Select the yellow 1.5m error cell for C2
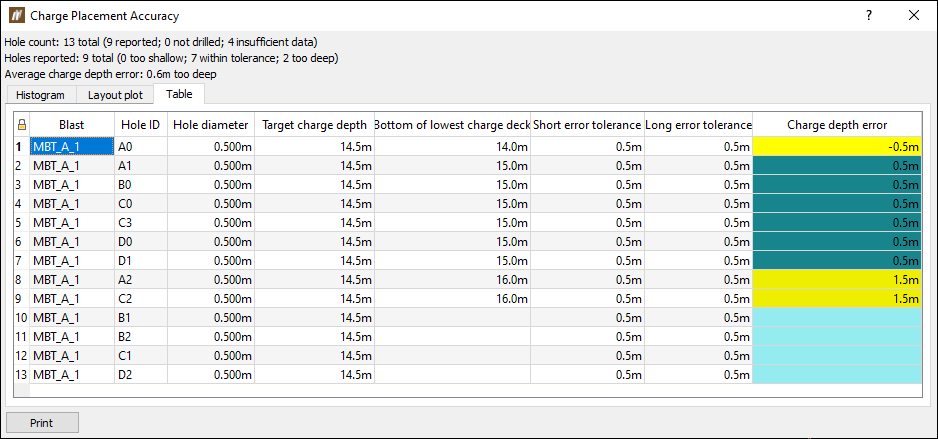 pyautogui.click(x=837, y=298)
